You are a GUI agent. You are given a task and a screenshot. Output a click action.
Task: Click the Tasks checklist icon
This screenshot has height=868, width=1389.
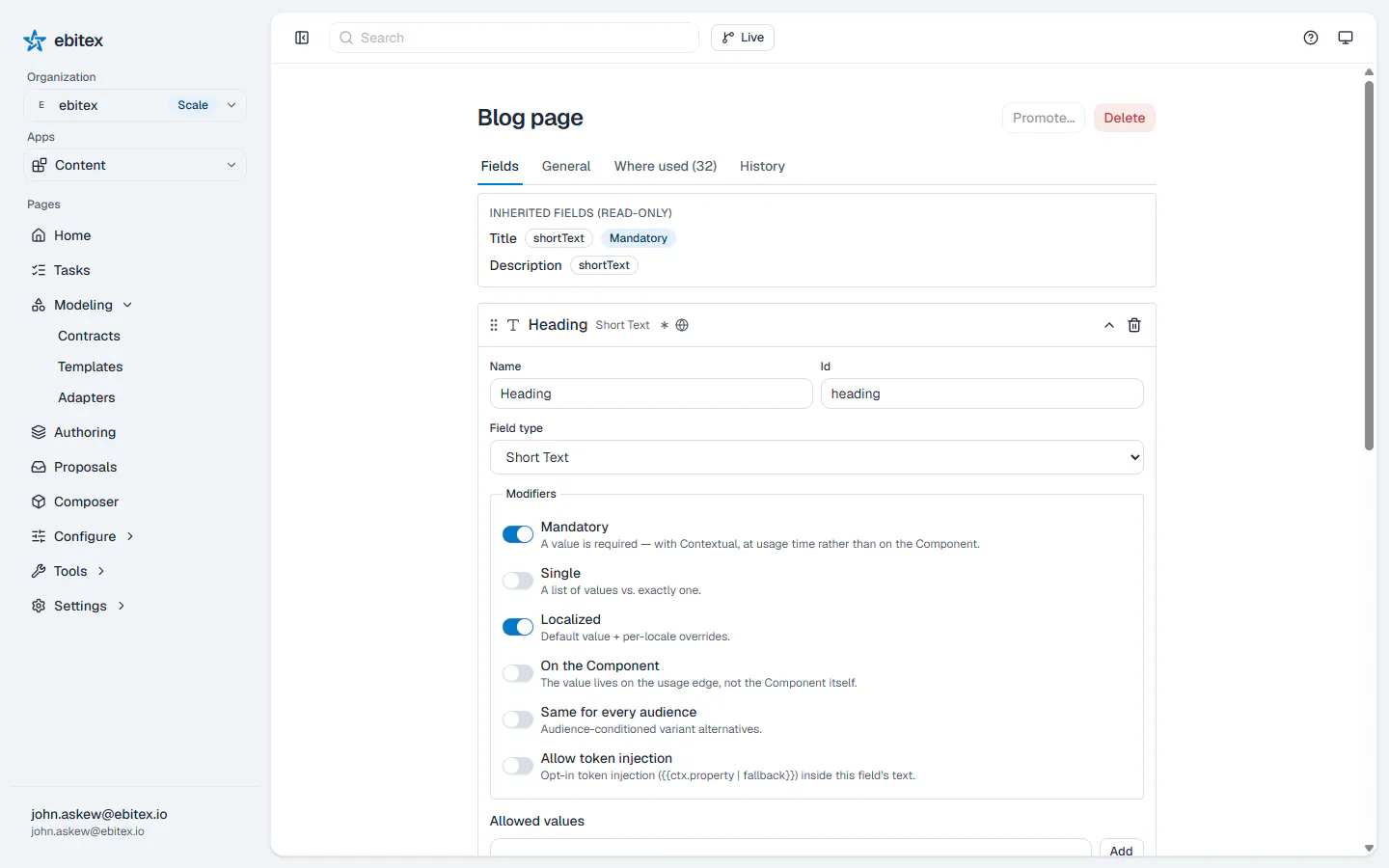(x=39, y=270)
